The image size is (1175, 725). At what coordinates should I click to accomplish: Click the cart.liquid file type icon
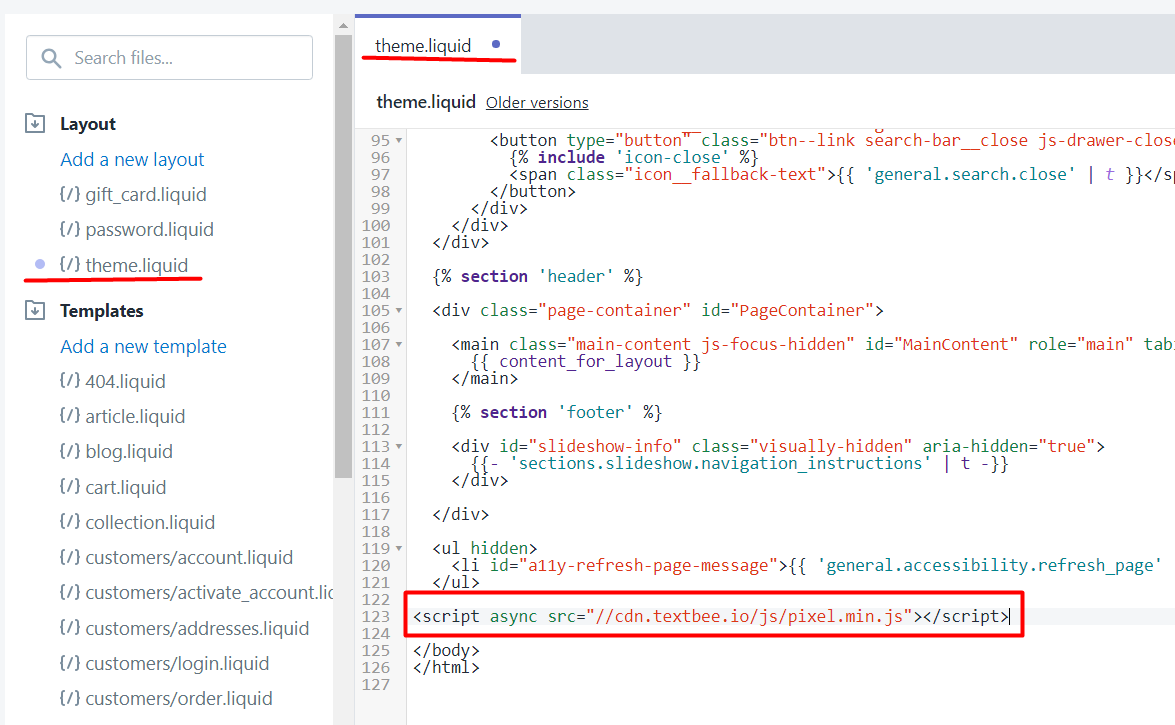click(x=70, y=487)
